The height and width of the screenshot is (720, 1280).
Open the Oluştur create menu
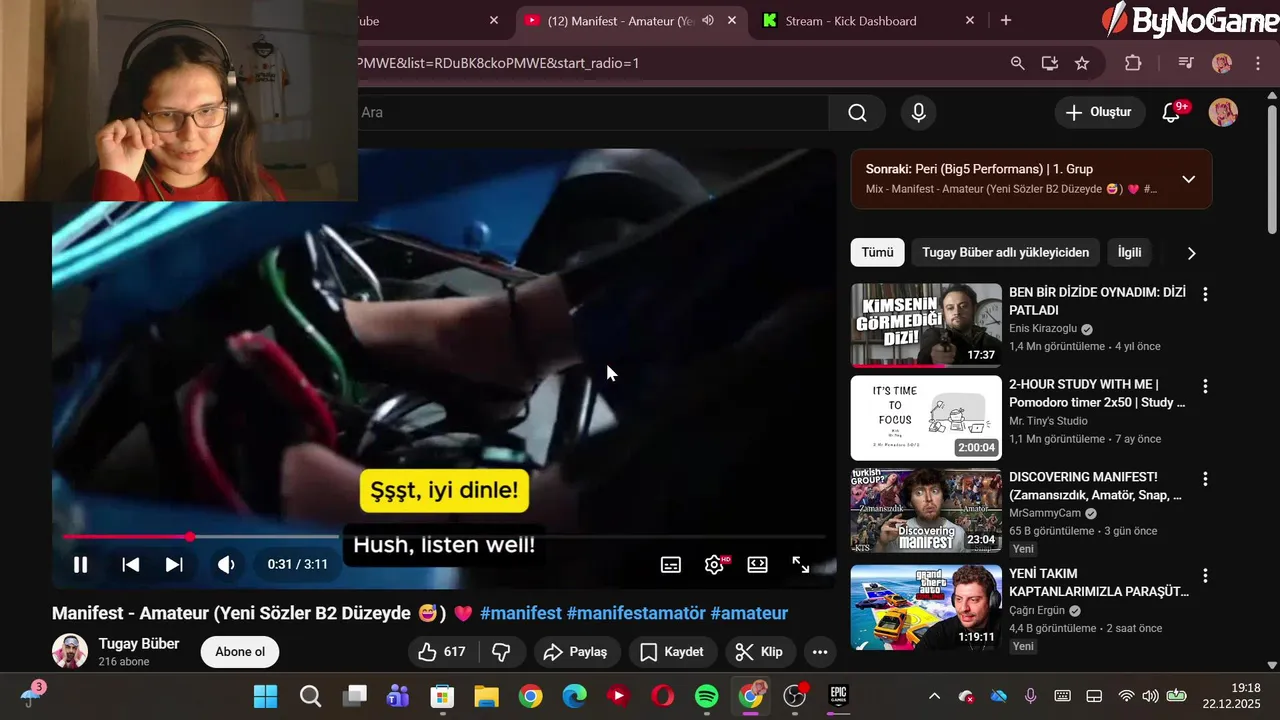[1100, 113]
